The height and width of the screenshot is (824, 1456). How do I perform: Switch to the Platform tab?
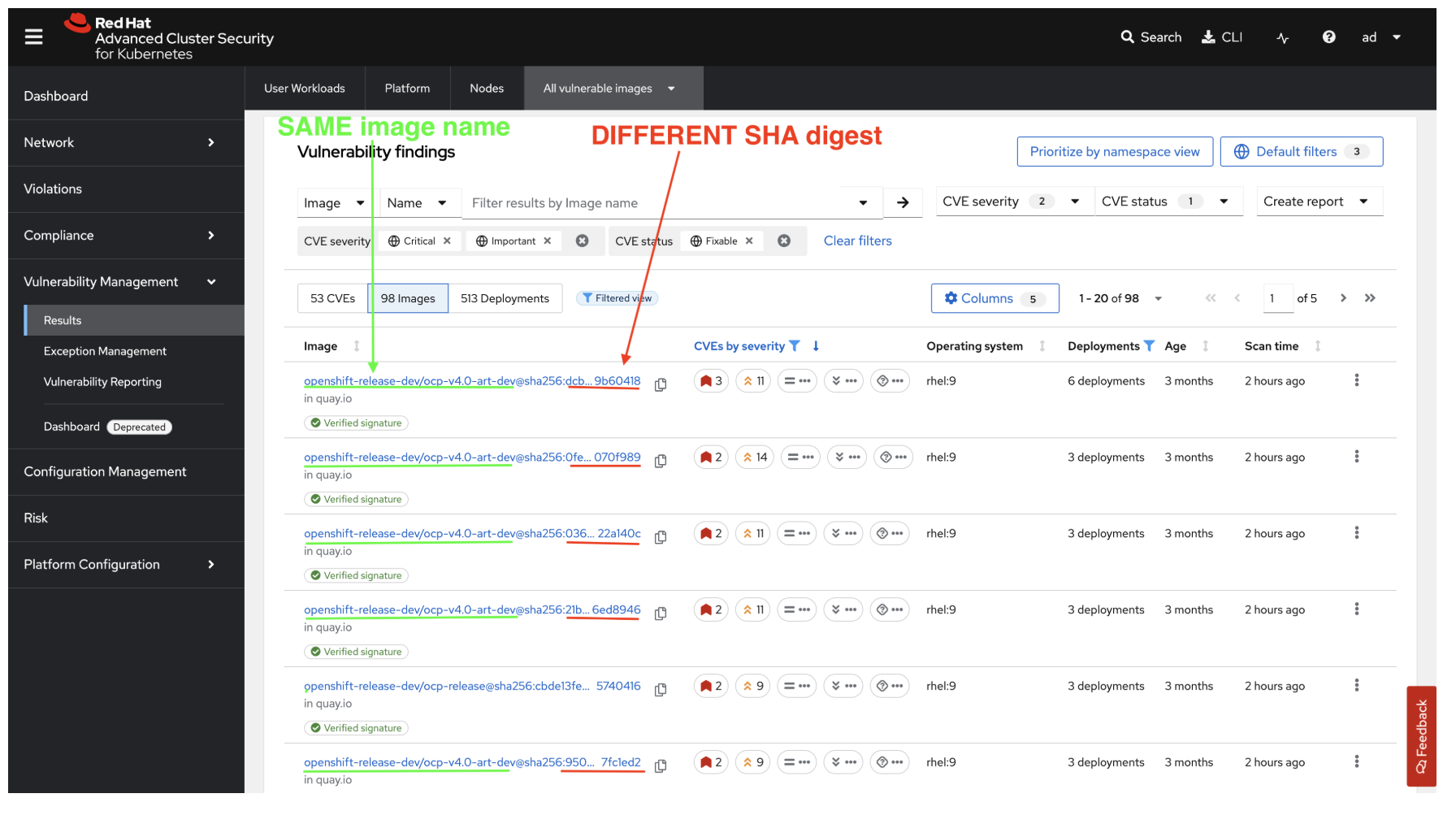point(407,89)
